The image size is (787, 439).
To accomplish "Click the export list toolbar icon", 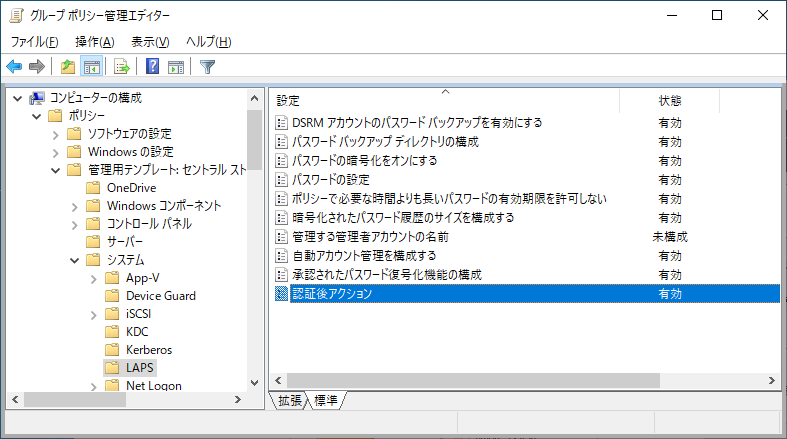I will (122, 67).
